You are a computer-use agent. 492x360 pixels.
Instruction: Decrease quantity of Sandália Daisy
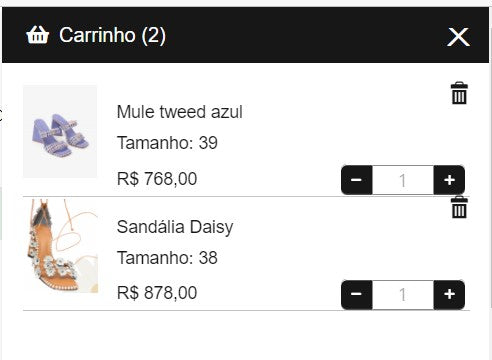pos(356,294)
